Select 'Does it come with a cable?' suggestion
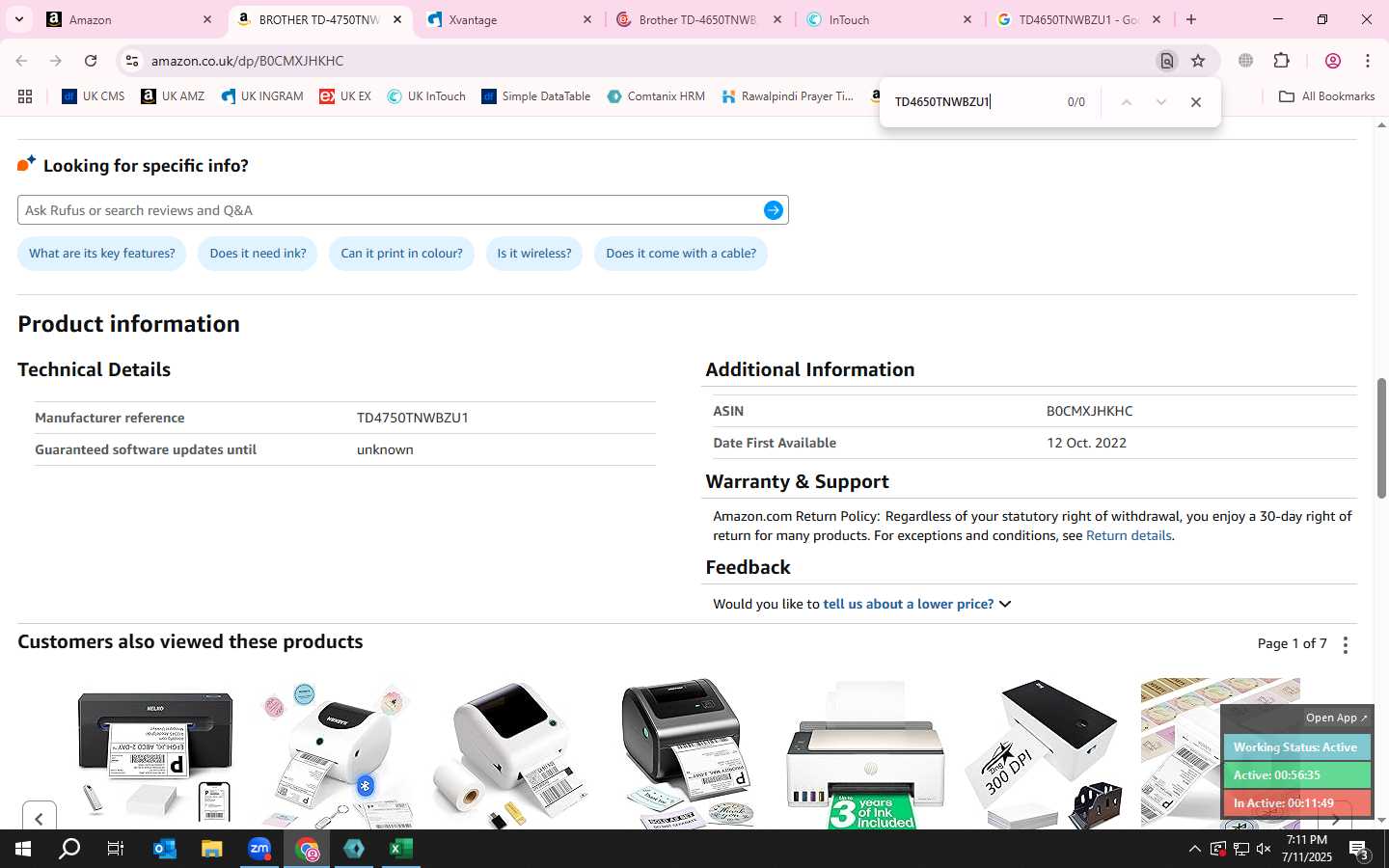Viewport: 1389px width, 868px height. [681, 254]
